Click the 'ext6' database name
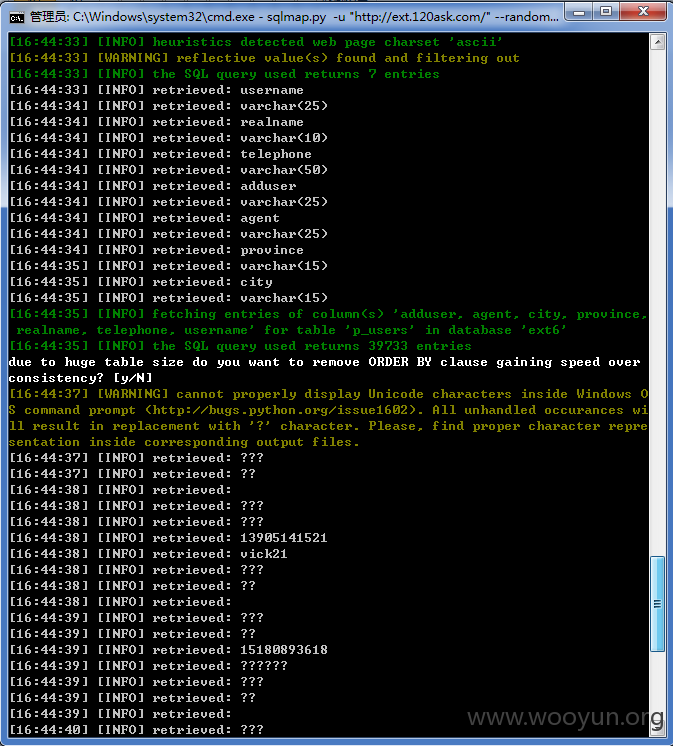The height and width of the screenshot is (746, 673). pos(544,330)
